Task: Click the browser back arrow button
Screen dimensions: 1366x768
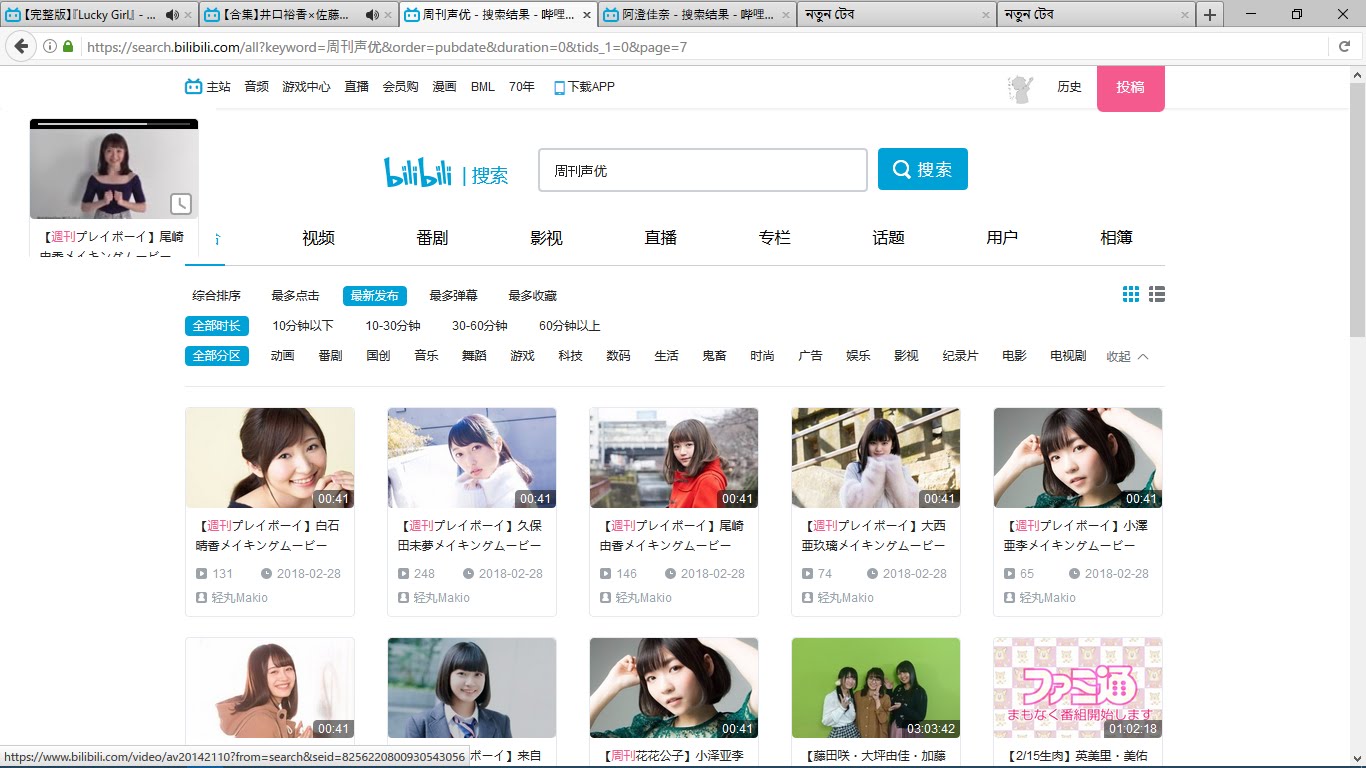Action: [x=21, y=46]
